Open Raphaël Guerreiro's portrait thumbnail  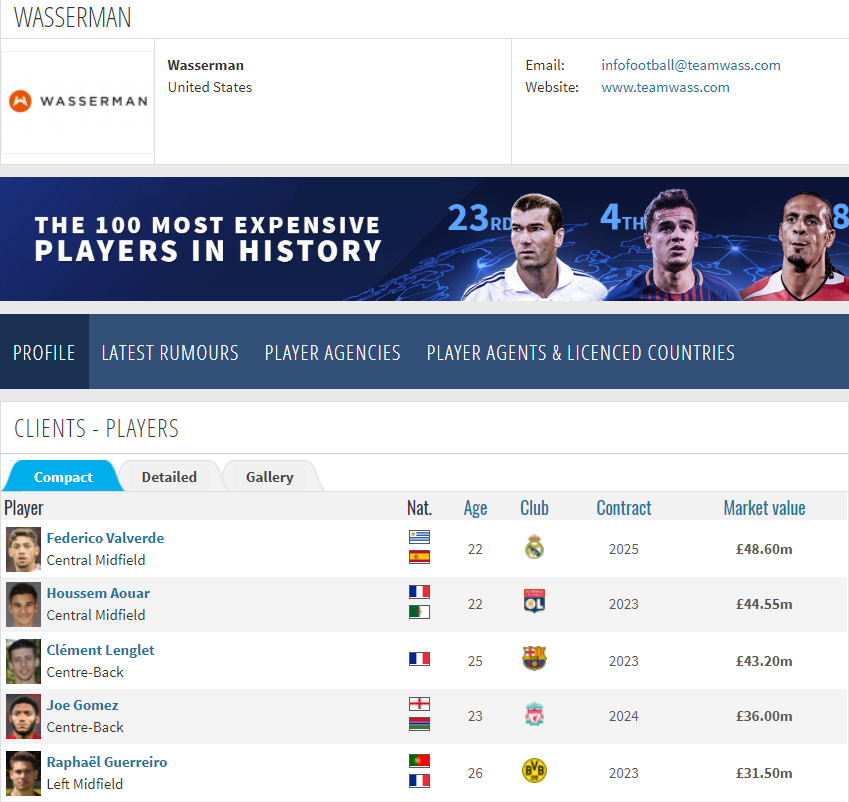23,773
